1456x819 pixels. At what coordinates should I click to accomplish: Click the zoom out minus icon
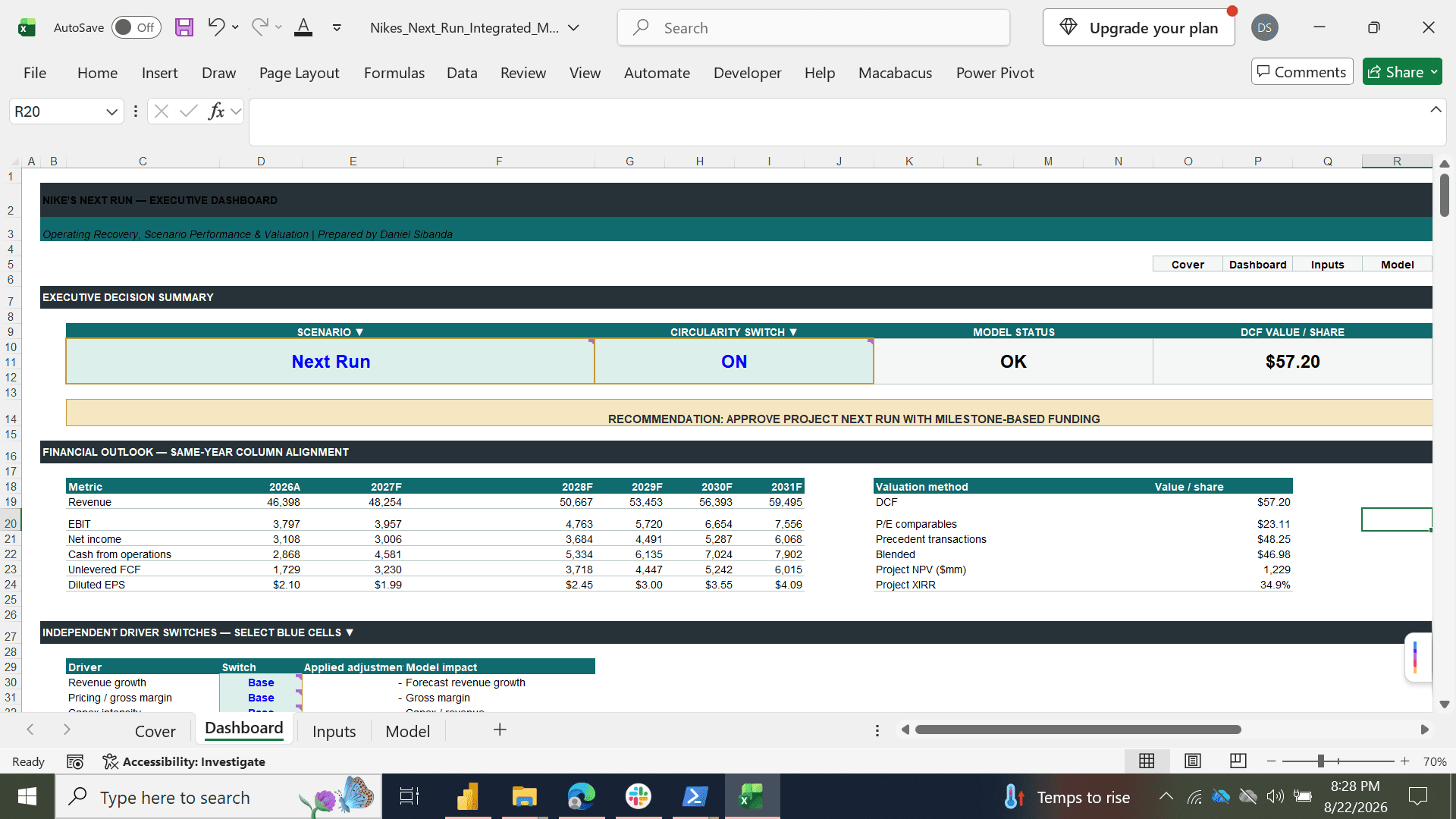point(1272,761)
